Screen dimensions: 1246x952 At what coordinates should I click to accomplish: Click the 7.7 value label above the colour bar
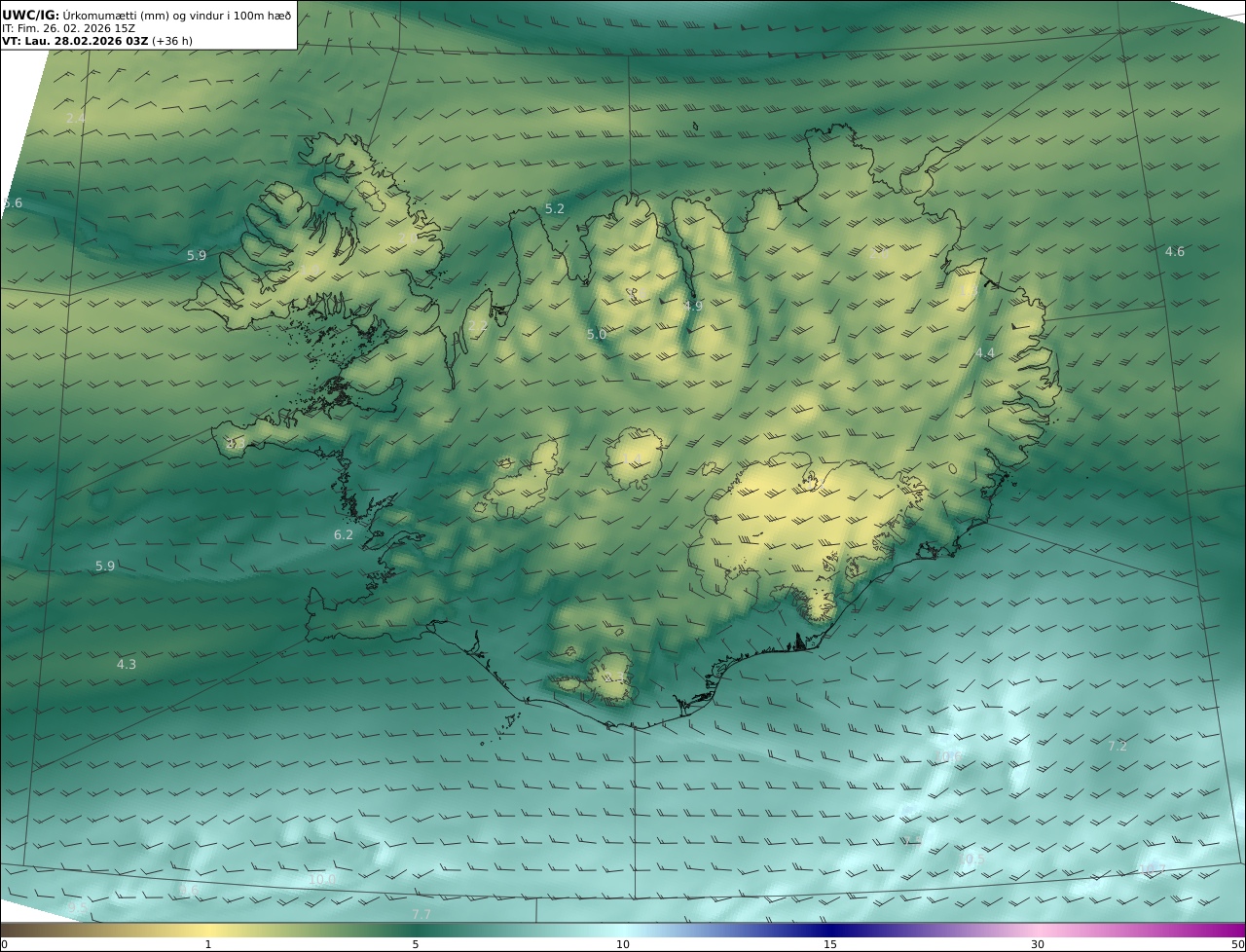pyautogui.click(x=421, y=914)
